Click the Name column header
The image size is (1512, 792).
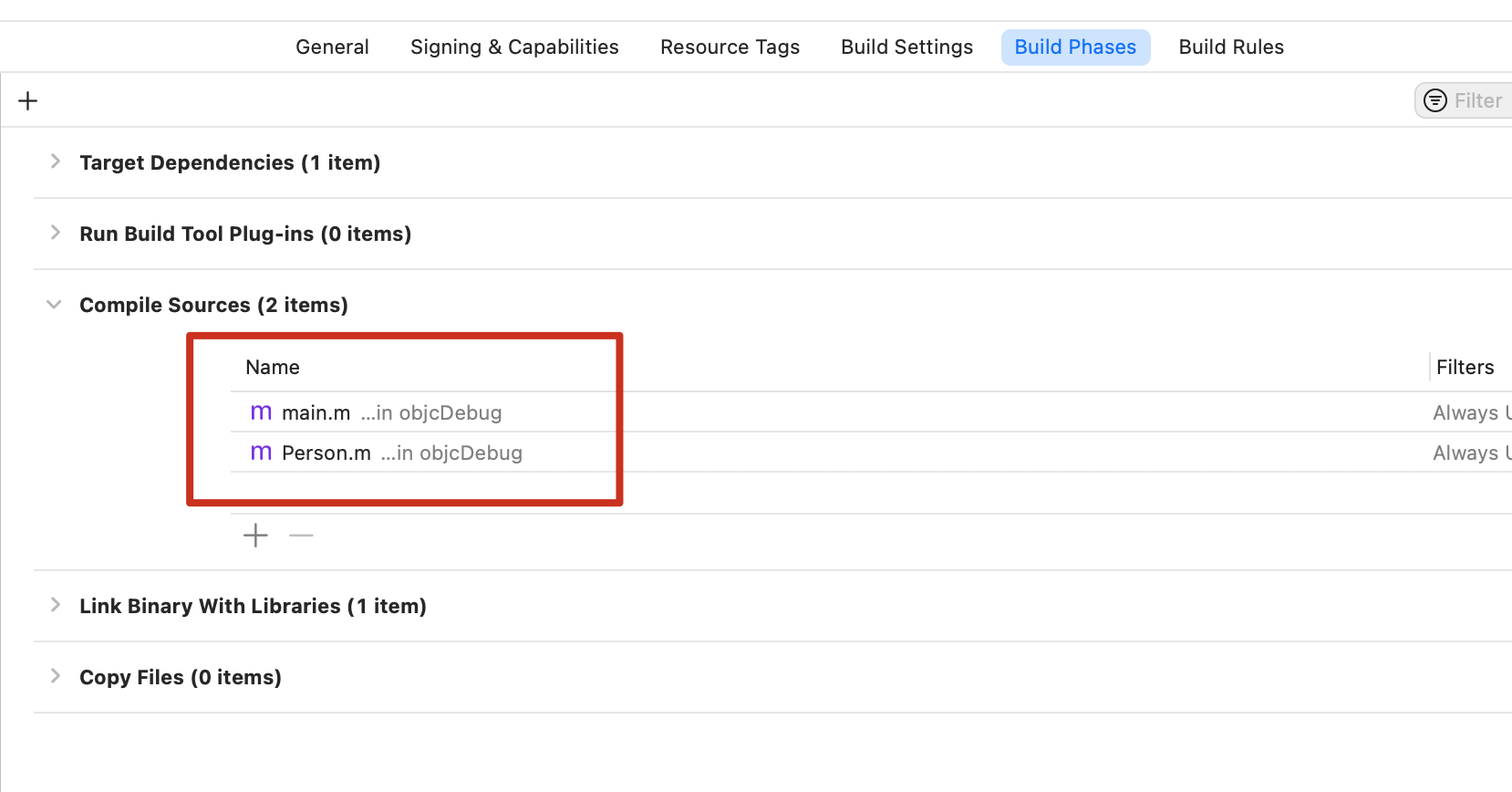[x=273, y=367]
